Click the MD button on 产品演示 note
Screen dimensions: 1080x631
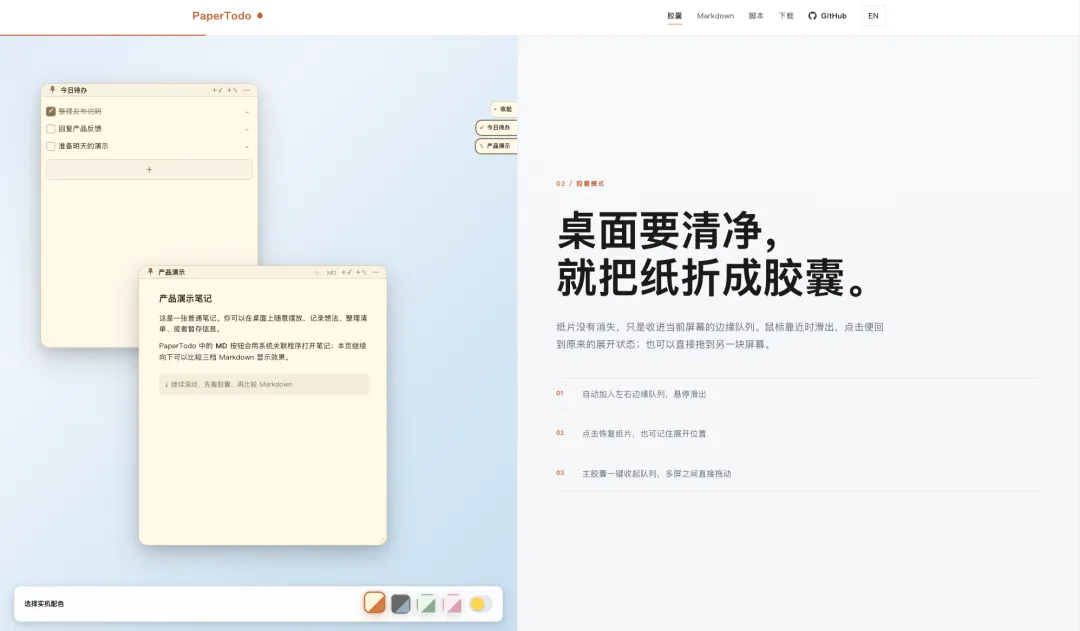tap(331, 273)
